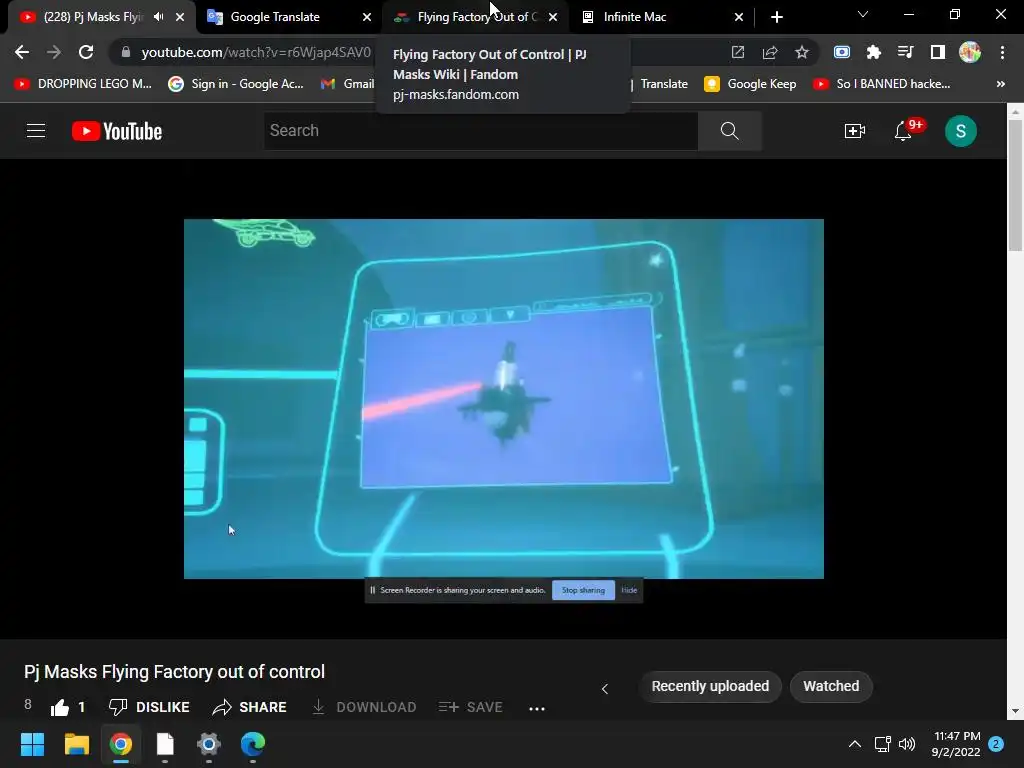Click the DOWNLOAD button
Screen dimensions: 1024x768
[x=364, y=707]
